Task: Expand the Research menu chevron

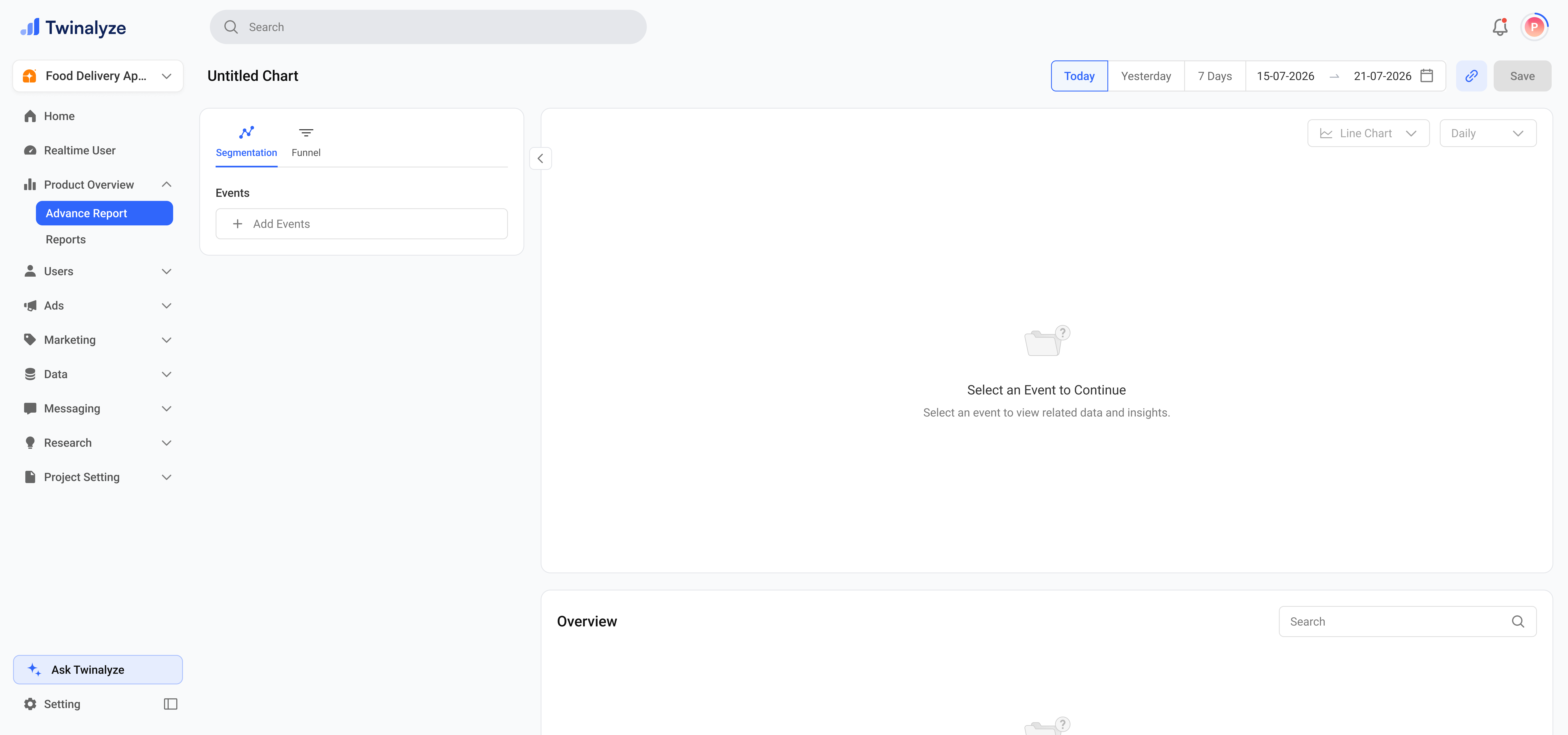Action: click(166, 443)
